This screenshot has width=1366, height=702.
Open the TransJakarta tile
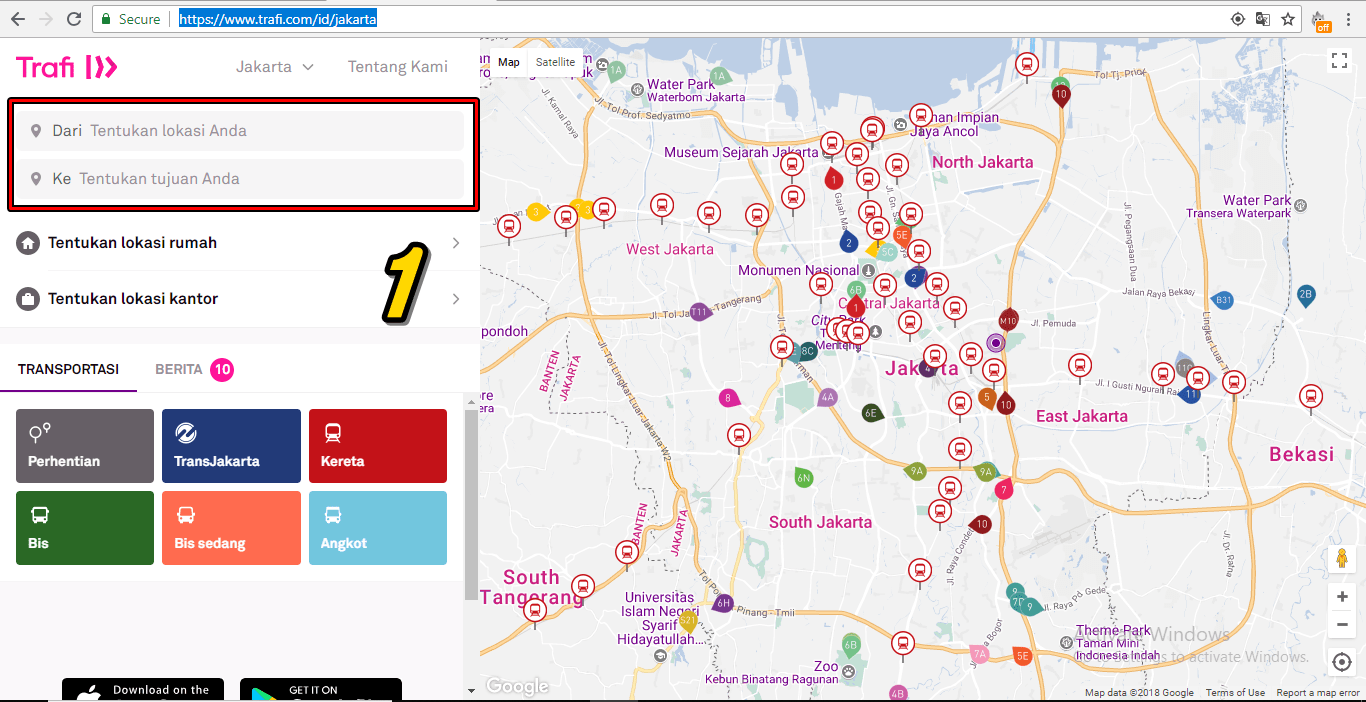(231, 446)
